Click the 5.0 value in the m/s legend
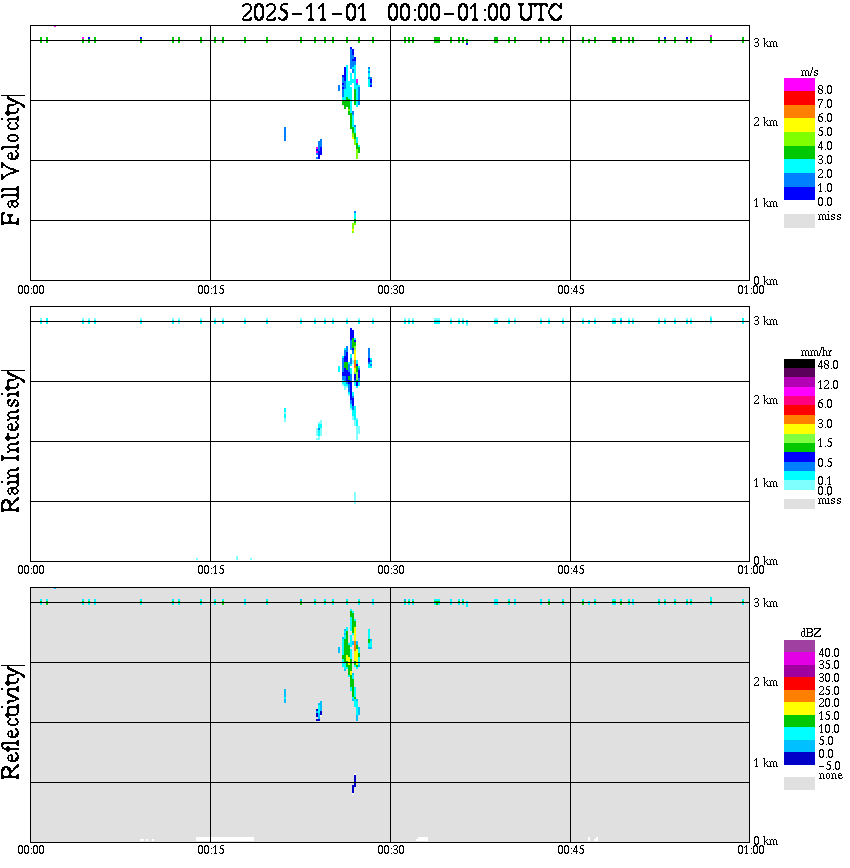The height and width of the screenshot is (868, 850). [x=825, y=132]
